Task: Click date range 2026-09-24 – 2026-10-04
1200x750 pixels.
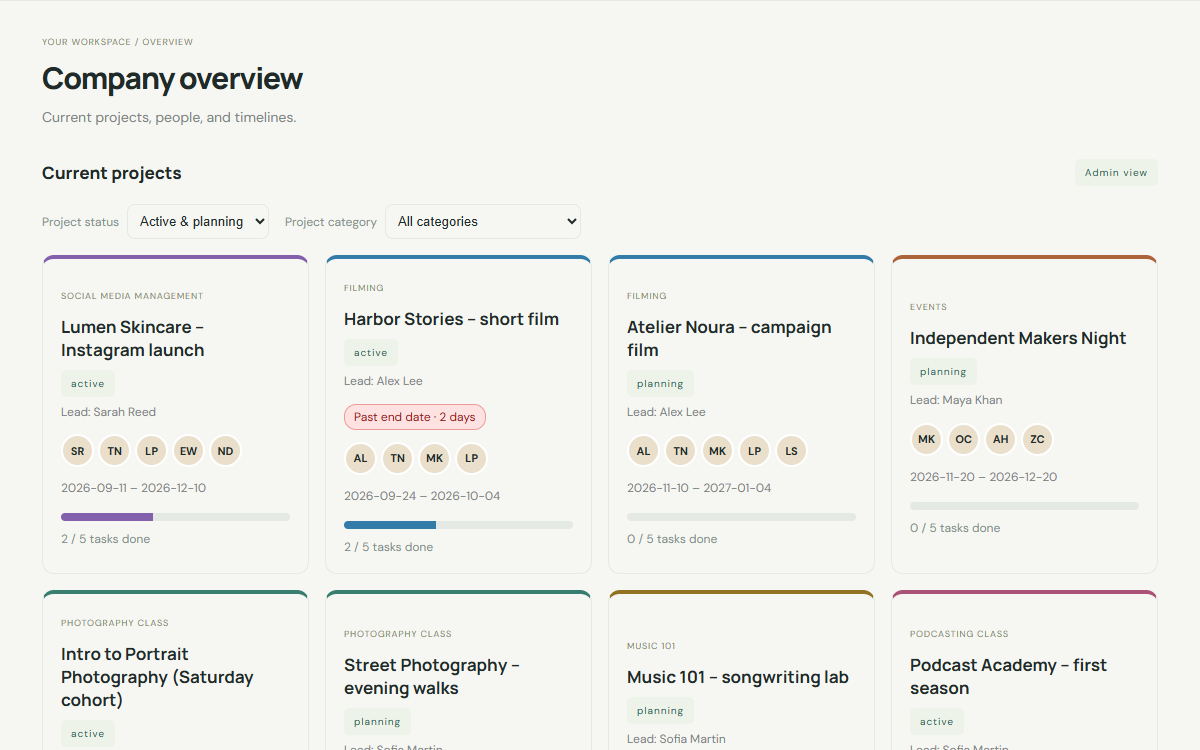Action: [422, 496]
